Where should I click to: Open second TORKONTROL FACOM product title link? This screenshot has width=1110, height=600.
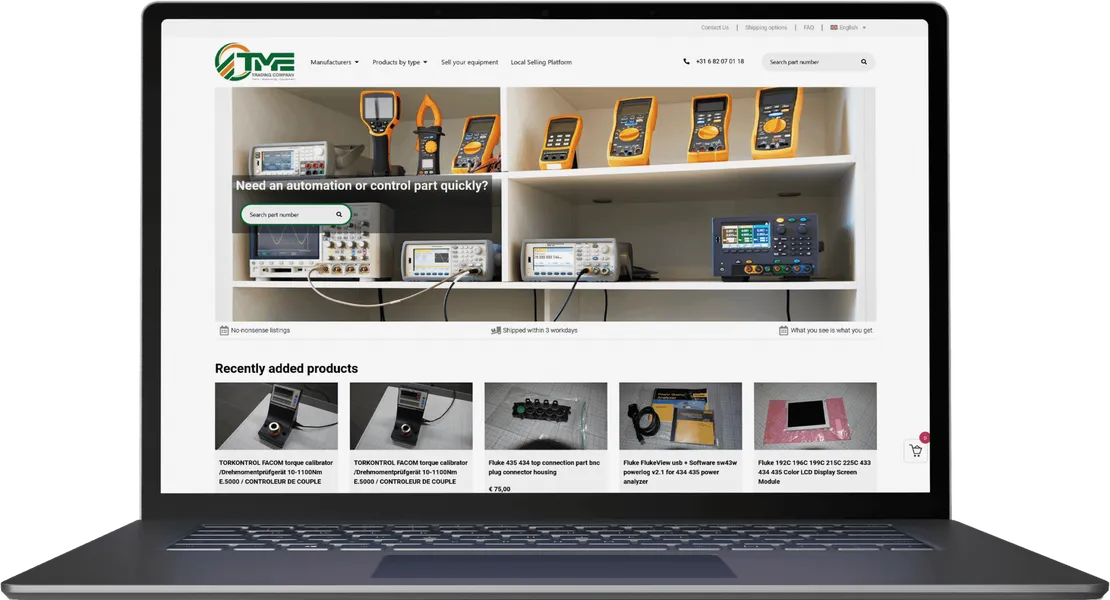[x=411, y=472]
